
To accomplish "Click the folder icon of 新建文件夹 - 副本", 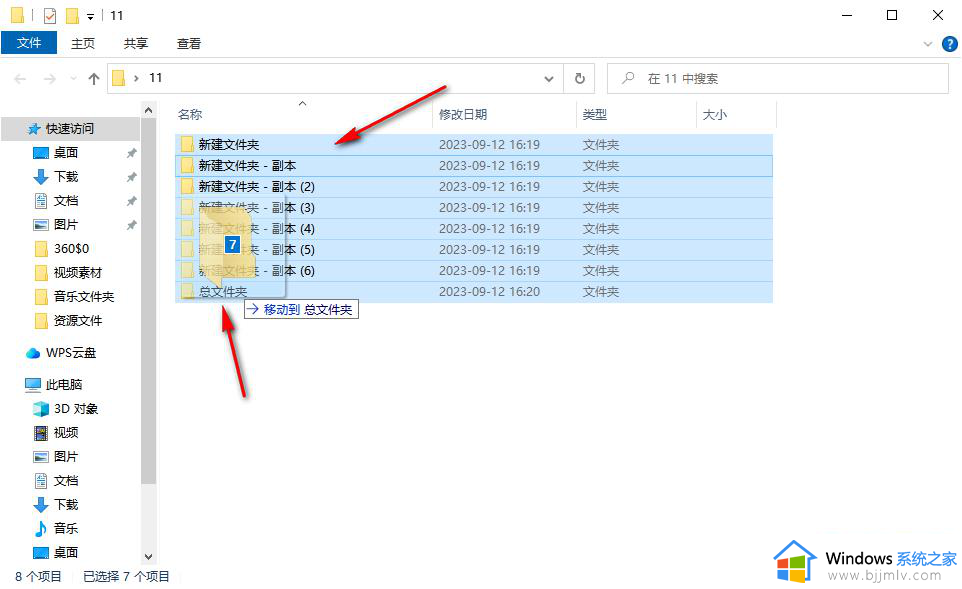I will click(x=187, y=166).
